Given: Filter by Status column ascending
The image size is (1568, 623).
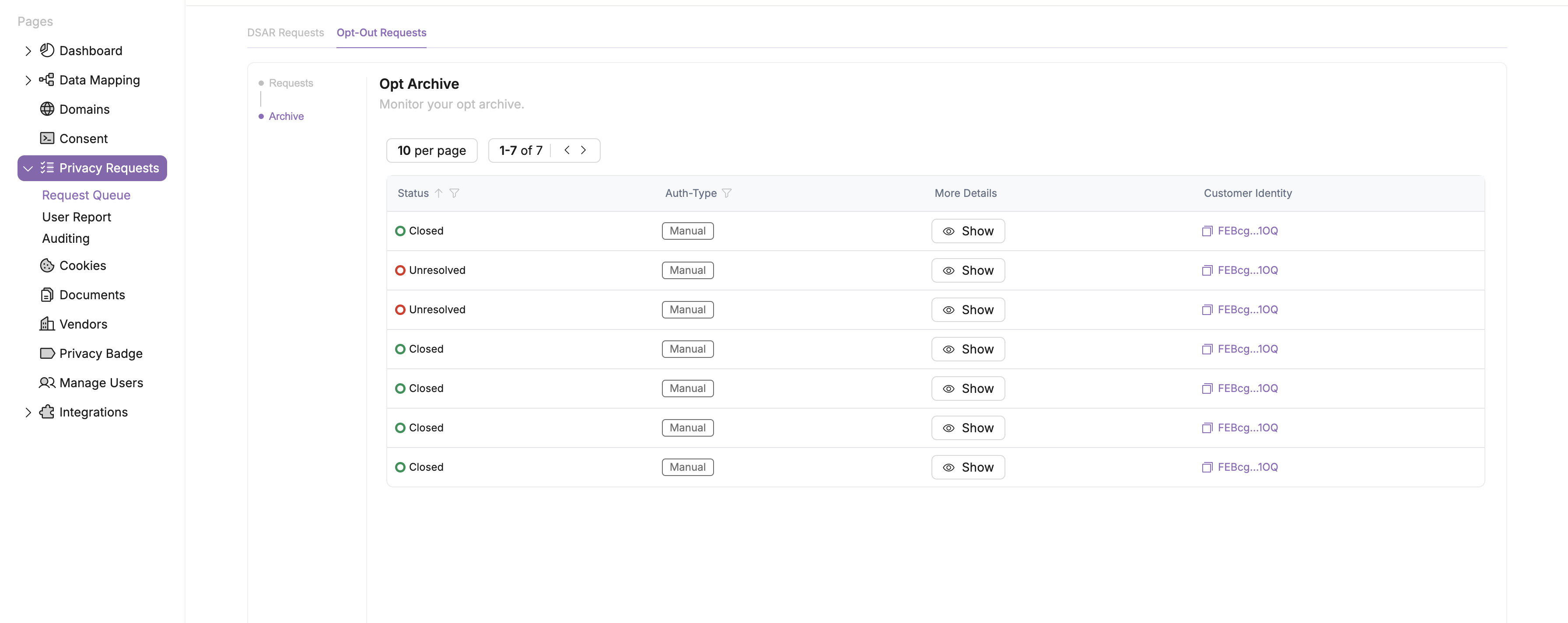Looking at the screenshot, I should (438, 192).
